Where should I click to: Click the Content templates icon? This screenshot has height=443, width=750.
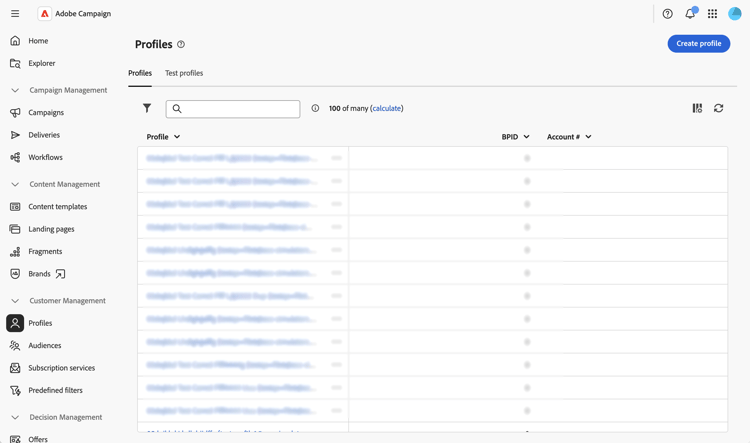click(x=15, y=207)
